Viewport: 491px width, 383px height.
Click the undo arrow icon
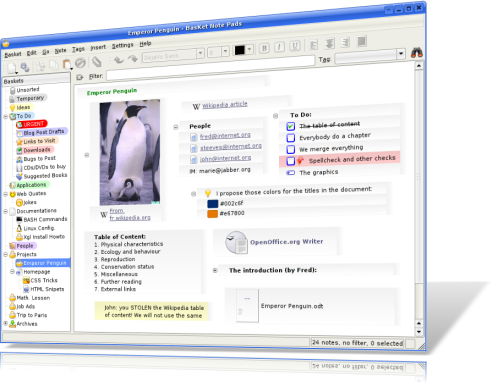tap(118, 60)
